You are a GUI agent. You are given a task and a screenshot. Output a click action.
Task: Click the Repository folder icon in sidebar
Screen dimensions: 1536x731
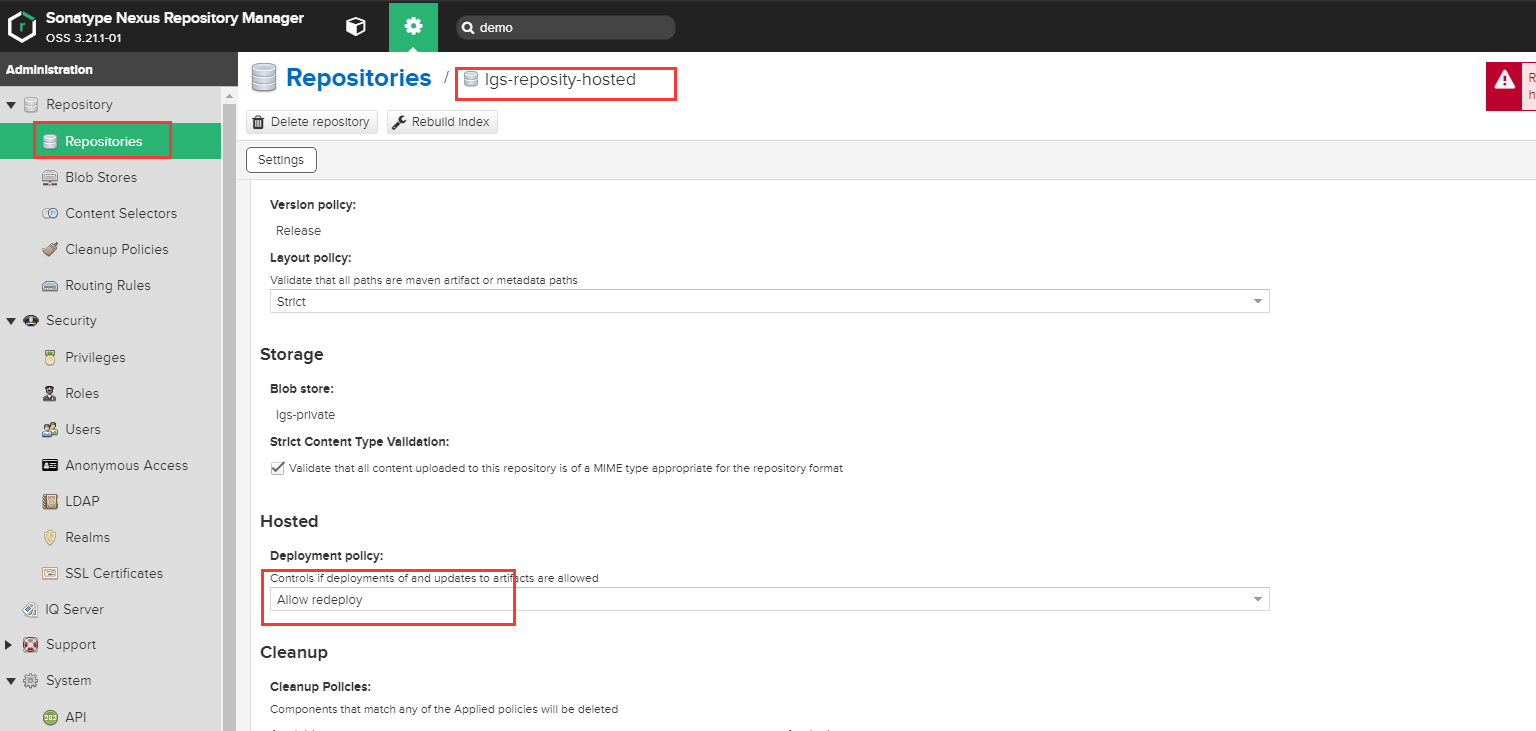click(x=30, y=105)
